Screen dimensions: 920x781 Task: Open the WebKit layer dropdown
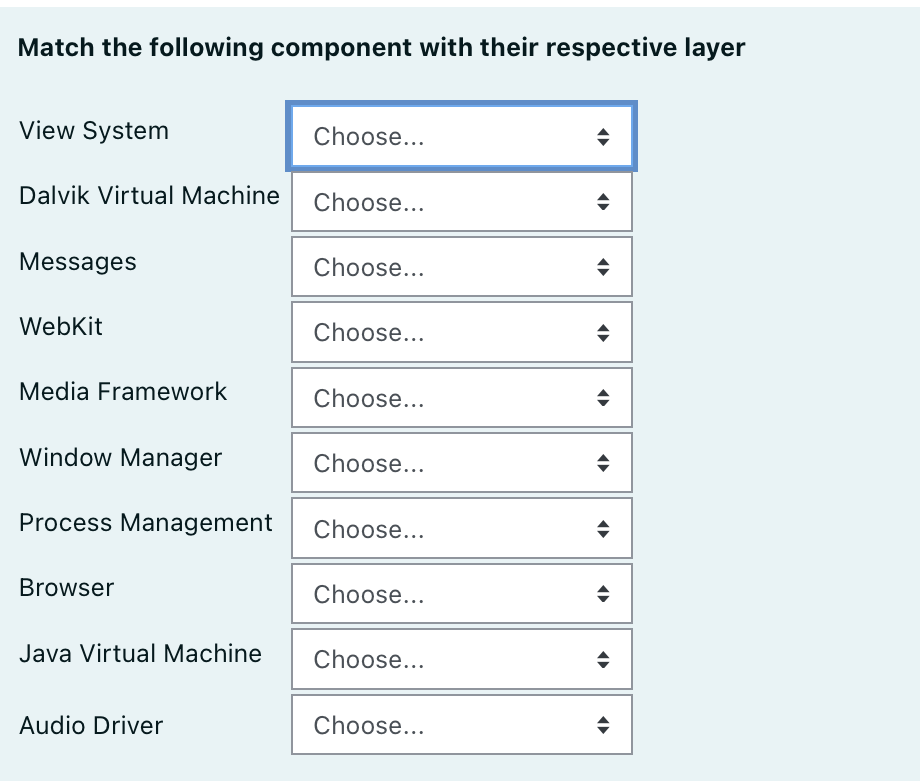[460, 332]
